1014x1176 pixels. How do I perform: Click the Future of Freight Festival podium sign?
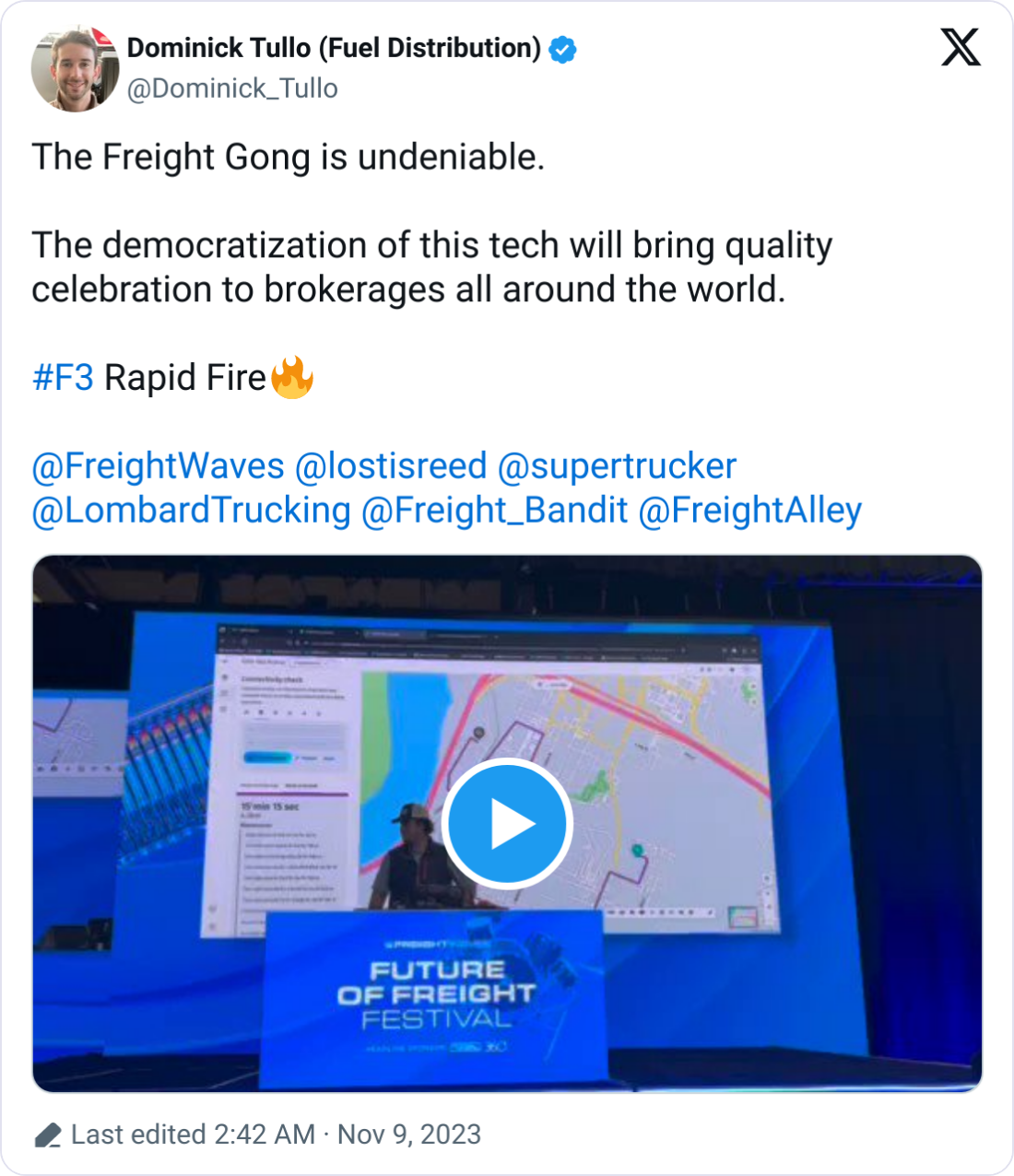[x=435, y=995]
